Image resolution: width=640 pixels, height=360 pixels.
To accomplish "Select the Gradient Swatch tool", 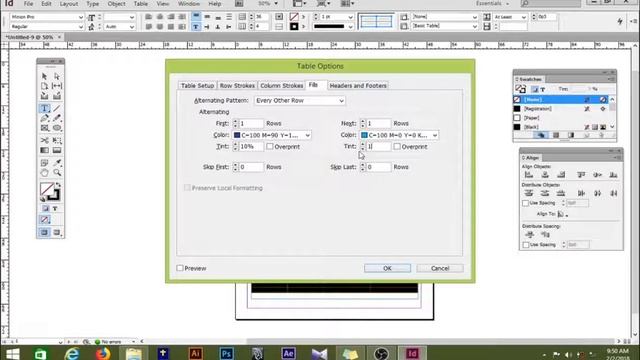I will tap(44, 150).
